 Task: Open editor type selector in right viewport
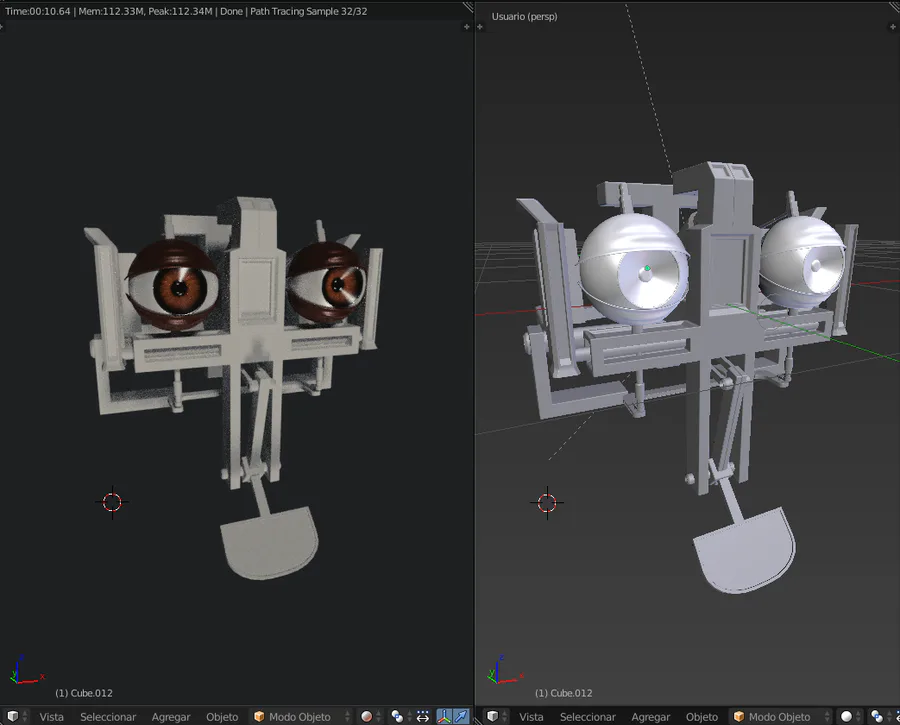coord(496,716)
